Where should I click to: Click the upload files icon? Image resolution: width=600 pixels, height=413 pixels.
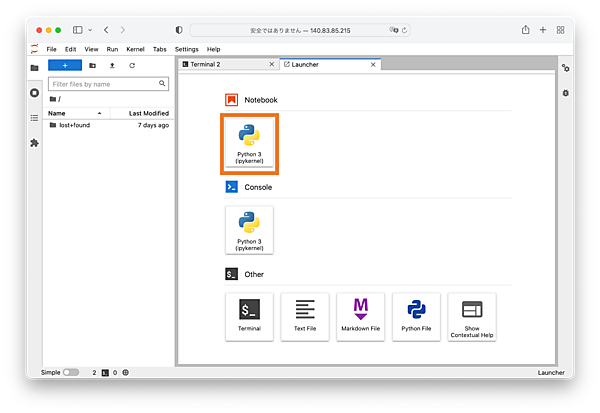112,65
